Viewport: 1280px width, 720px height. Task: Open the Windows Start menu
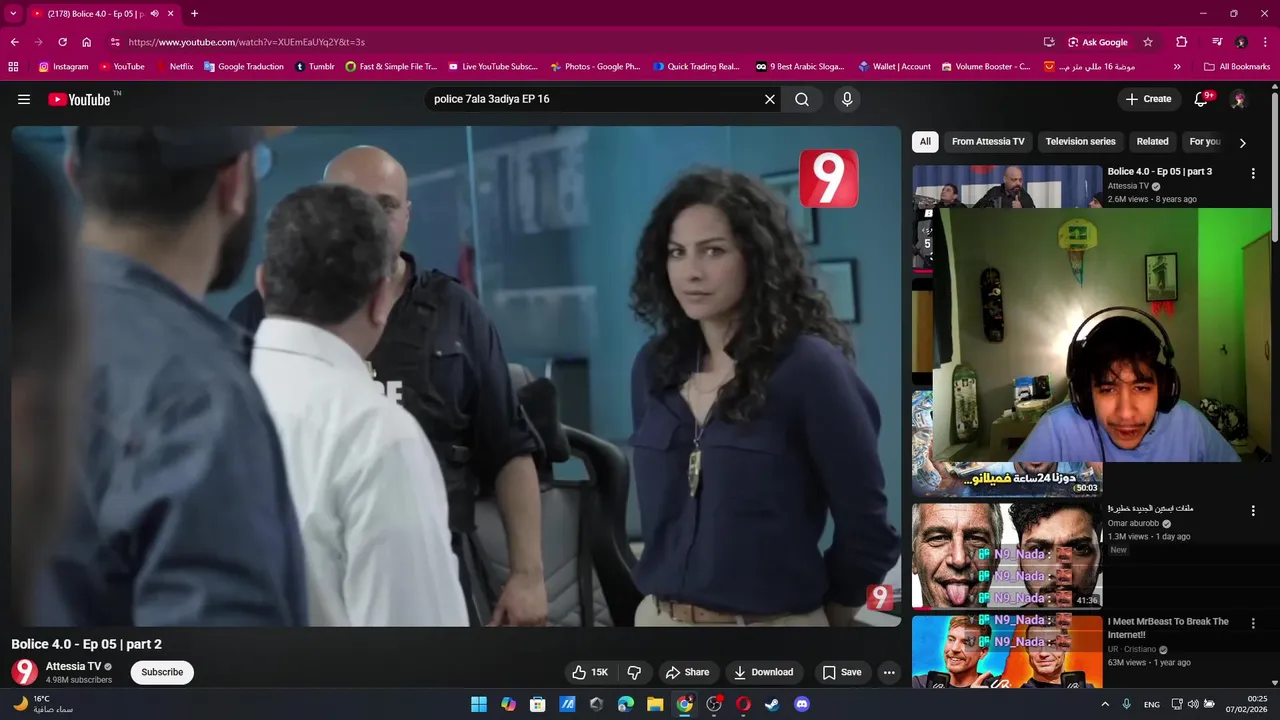coord(479,704)
